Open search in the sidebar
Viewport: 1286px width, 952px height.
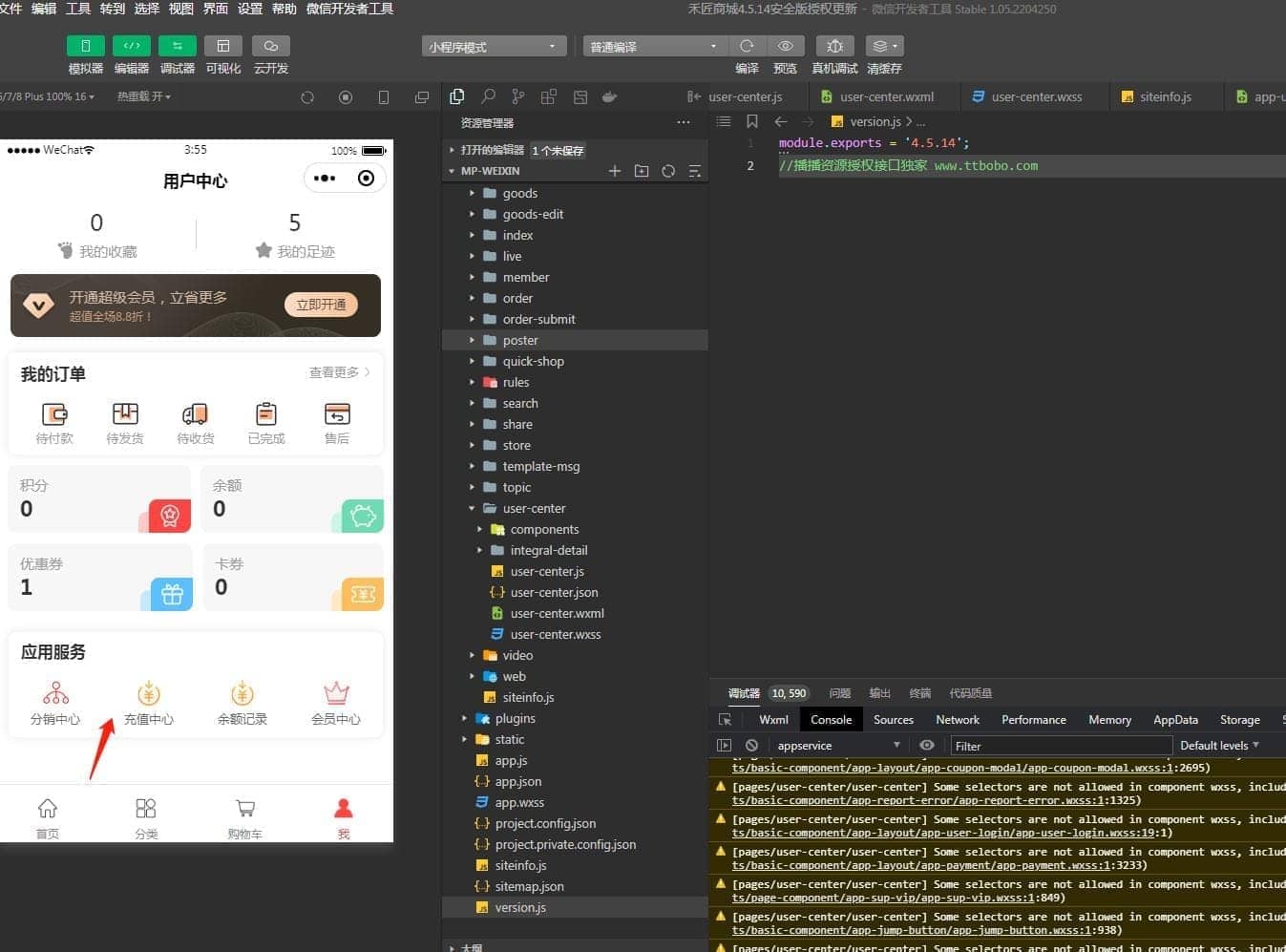pyautogui.click(x=488, y=96)
